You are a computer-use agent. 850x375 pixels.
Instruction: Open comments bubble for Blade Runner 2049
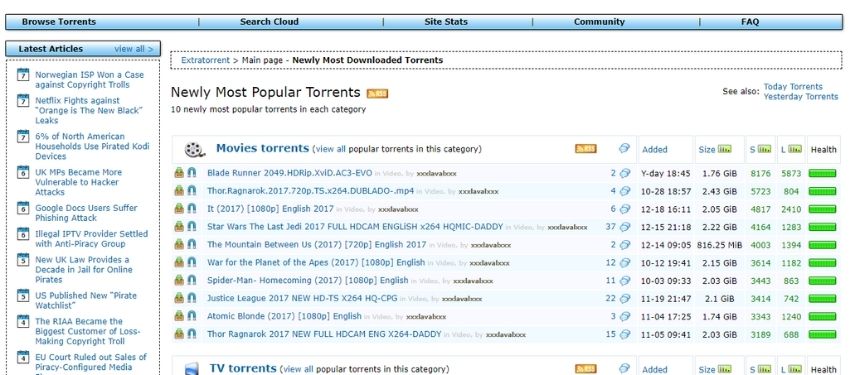point(625,173)
